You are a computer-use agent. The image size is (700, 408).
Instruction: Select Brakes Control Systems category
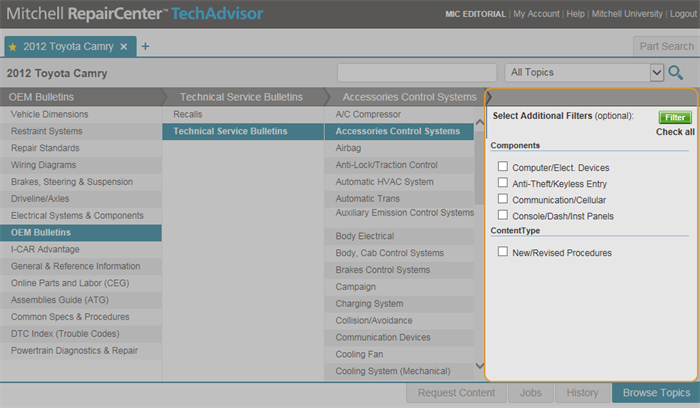399,270
